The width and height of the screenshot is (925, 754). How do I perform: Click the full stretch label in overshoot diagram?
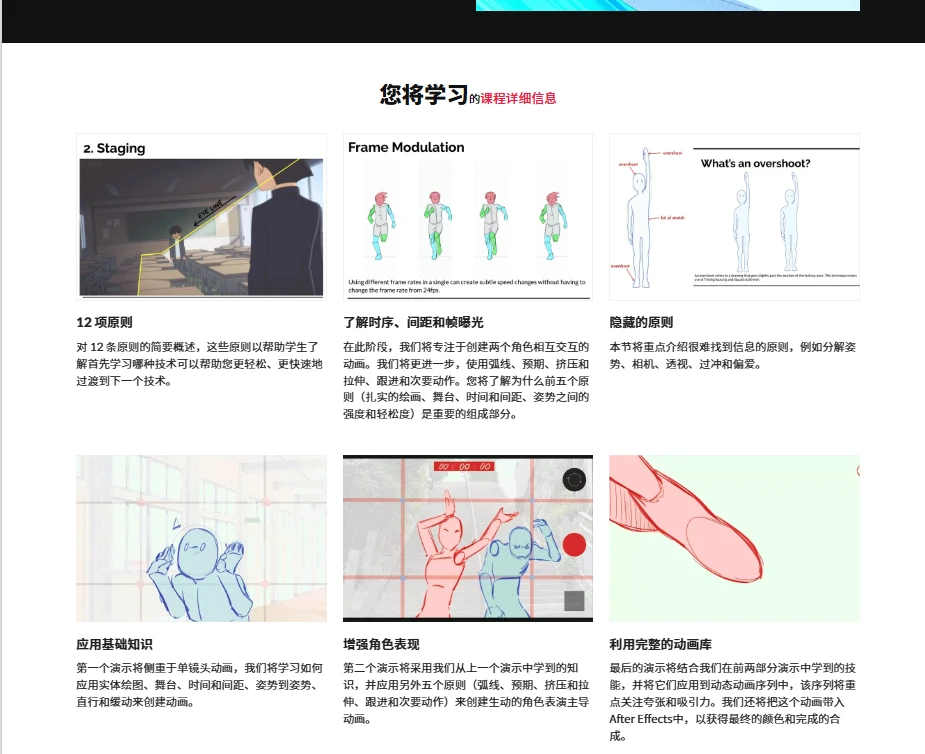click(x=673, y=217)
